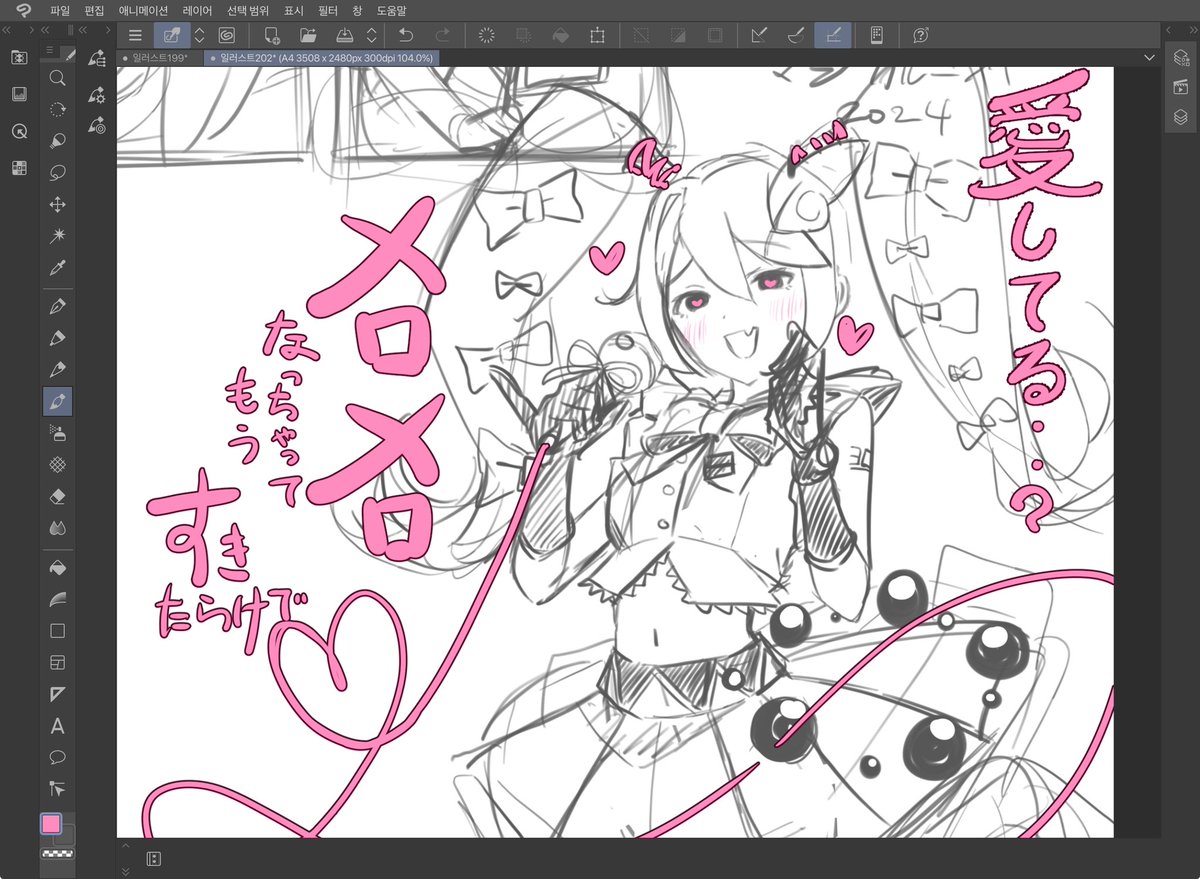
Task: Switch to the 일러스트202 canvas tab
Action: click(x=320, y=58)
